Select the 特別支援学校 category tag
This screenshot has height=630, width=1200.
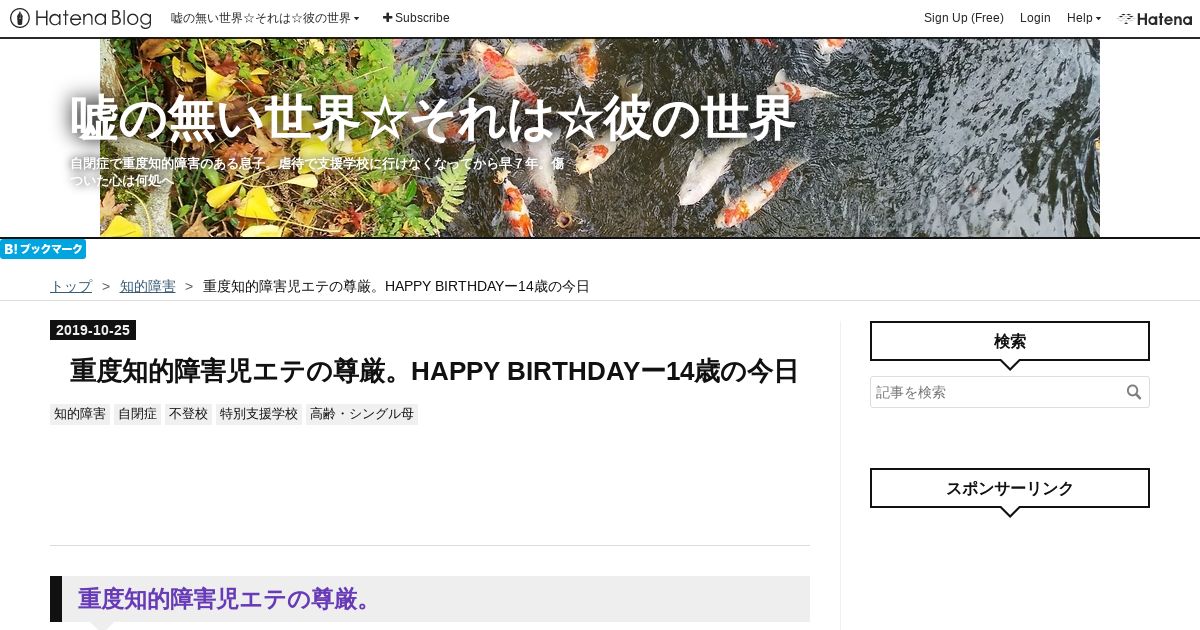[x=259, y=414]
